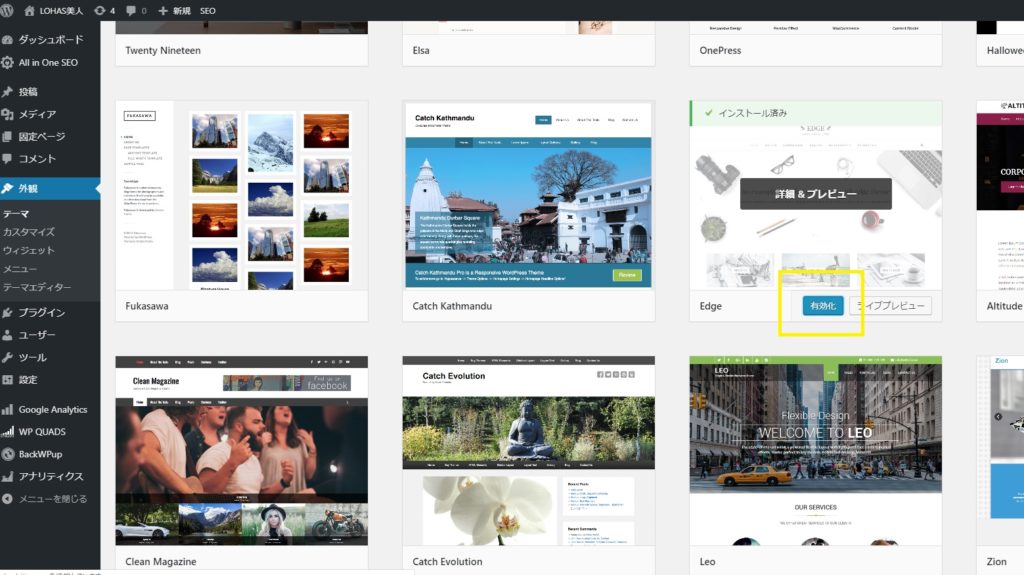The image size is (1024, 575).
Task: Click the メディア media icon
Action: coord(8,114)
